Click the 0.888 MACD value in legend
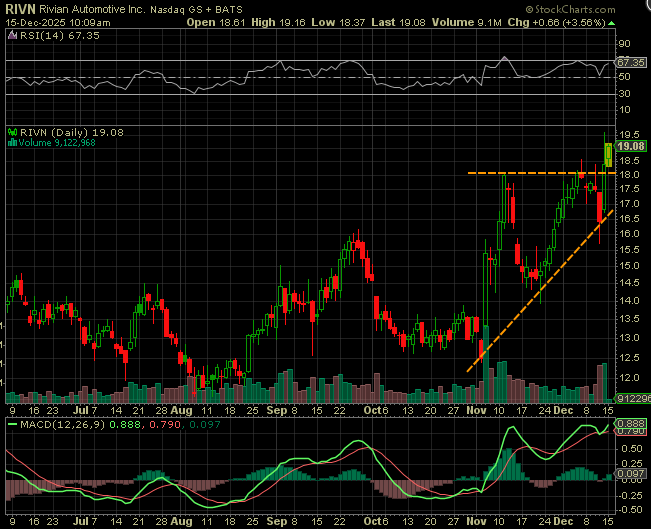Image resolution: width=651 pixels, height=529 pixels. [125, 425]
